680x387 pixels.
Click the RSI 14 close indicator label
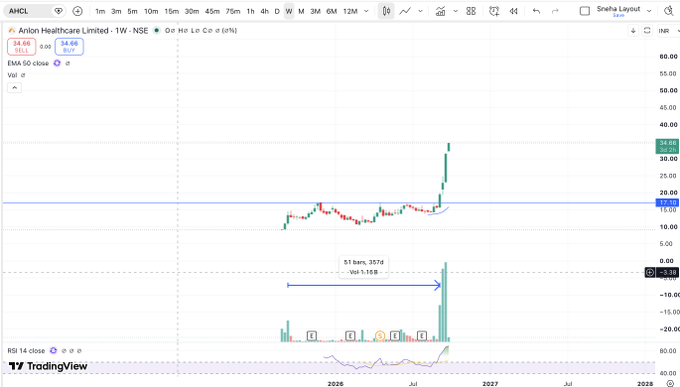(26, 351)
